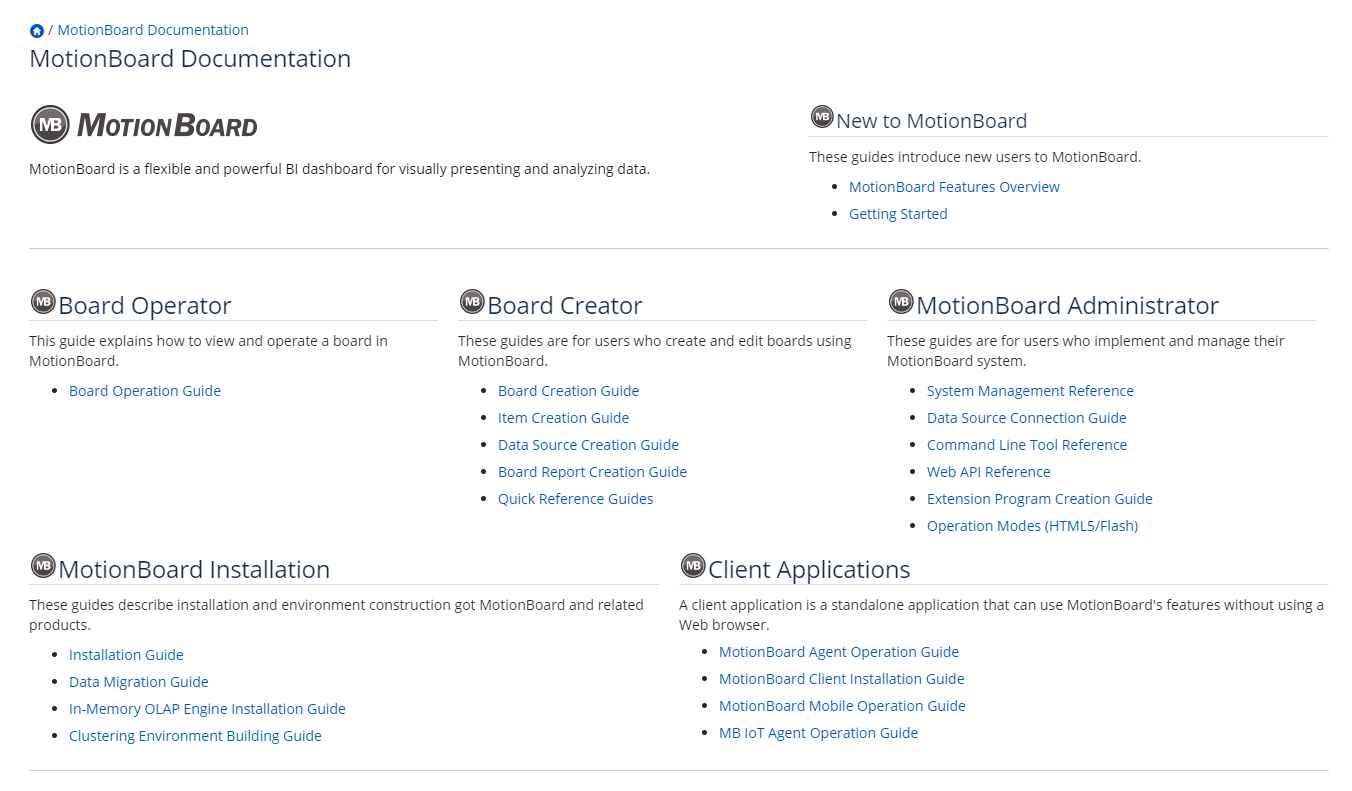Click MB icon beside New to MotionBoard

tap(821, 117)
